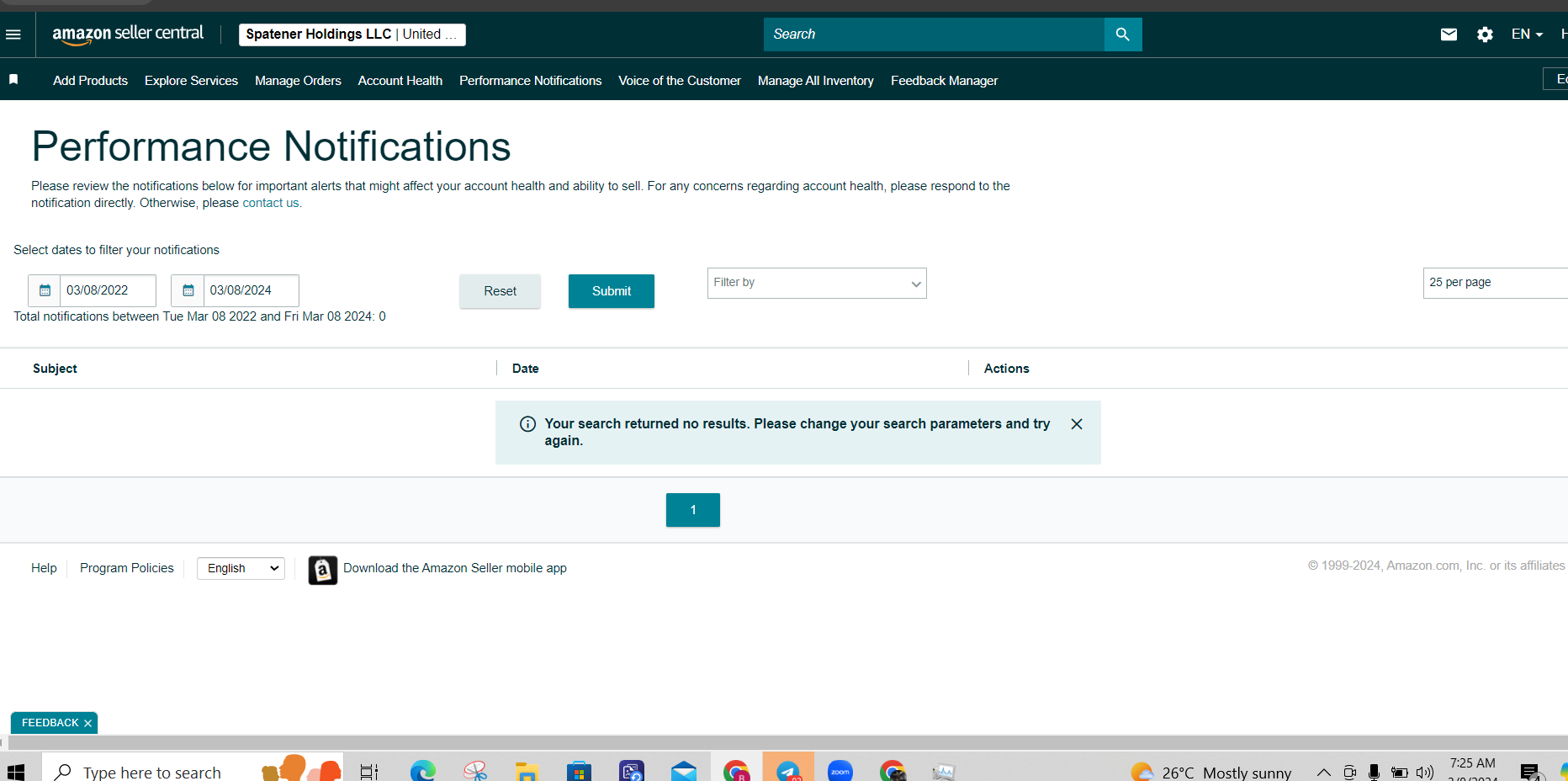Open Explore Services menu item
Image resolution: width=1568 pixels, height=781 pixels.
pyautogui.click(x=191, y=81)
